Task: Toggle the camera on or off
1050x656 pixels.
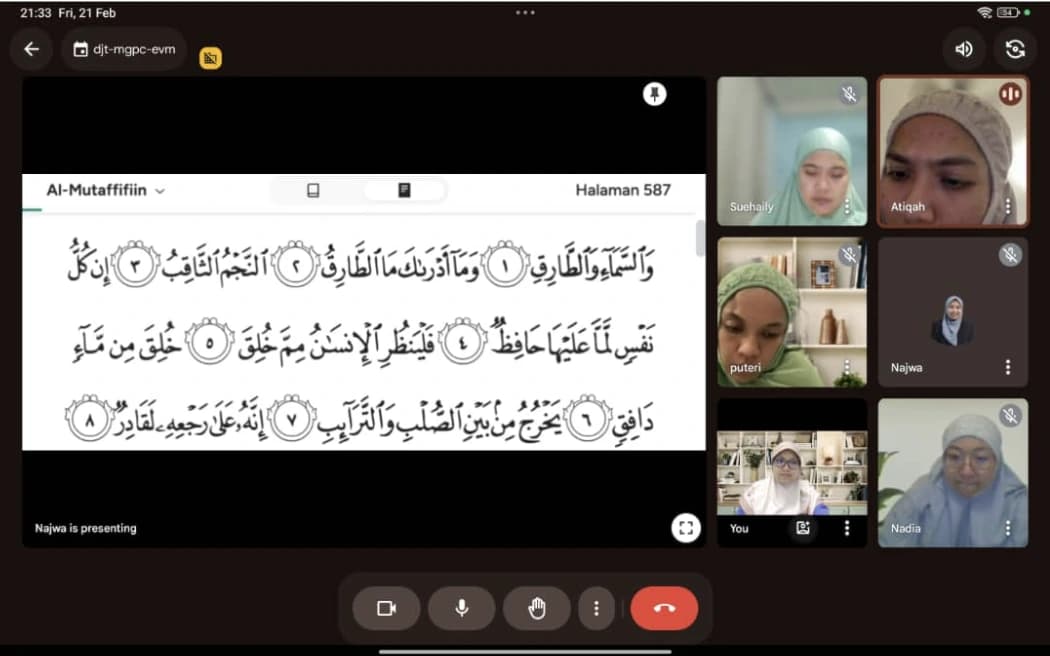Action: pos(386,608)
